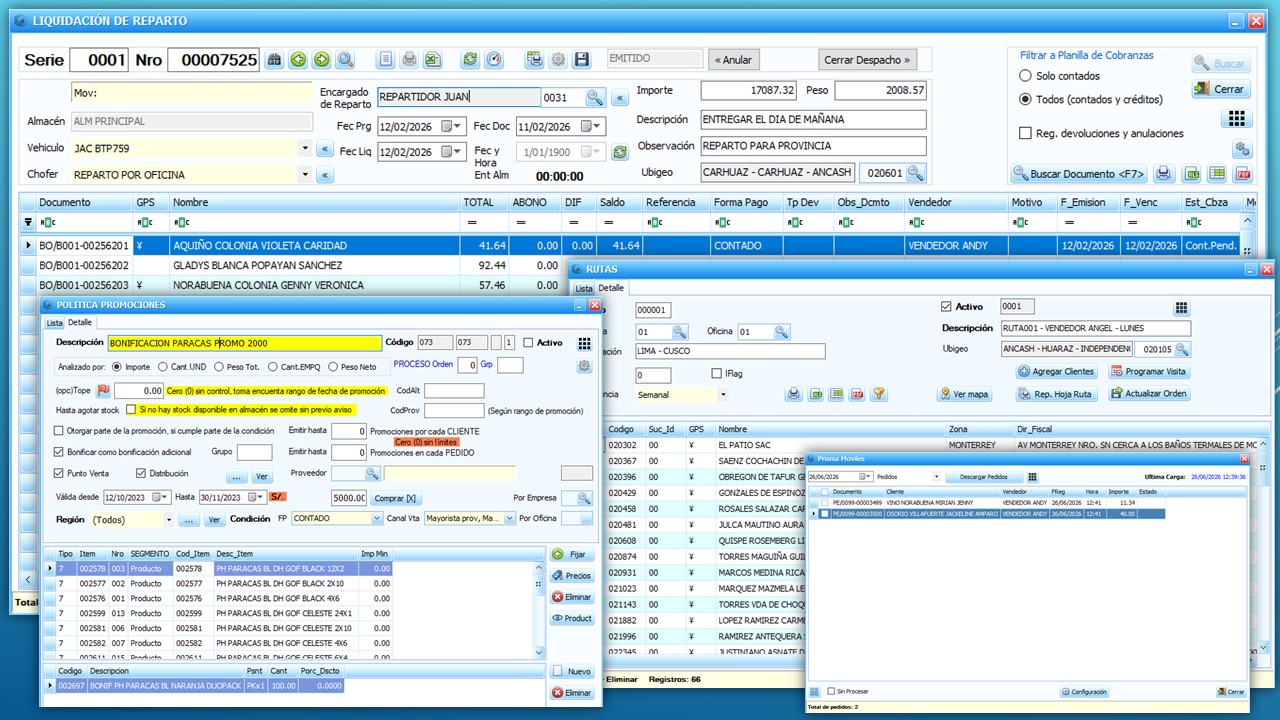Switch to Lista tab in Politica Promociones
The height and width of the screenshot is (720, 1280).
[54, 323]
